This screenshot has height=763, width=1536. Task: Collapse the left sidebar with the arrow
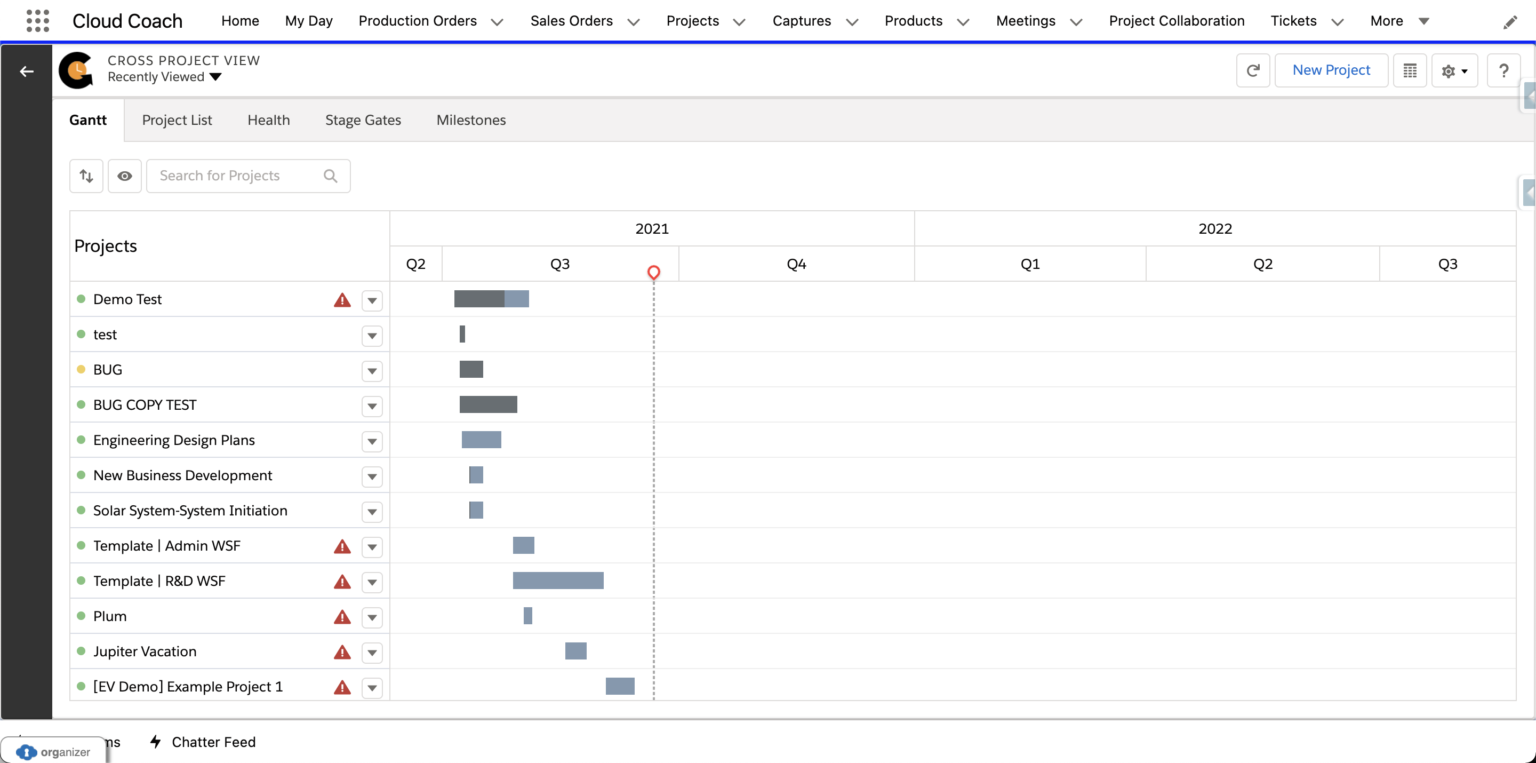click(x=26, y=71)
